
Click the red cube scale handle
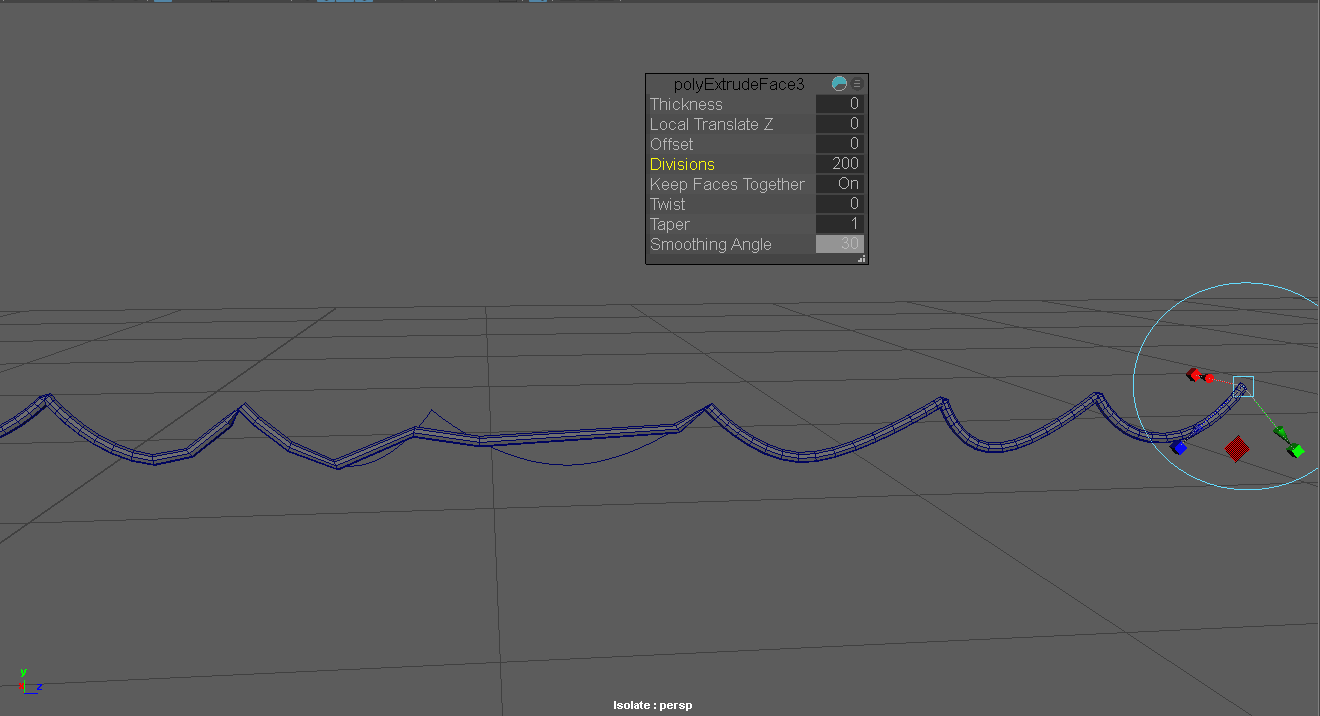(1192, 375)
